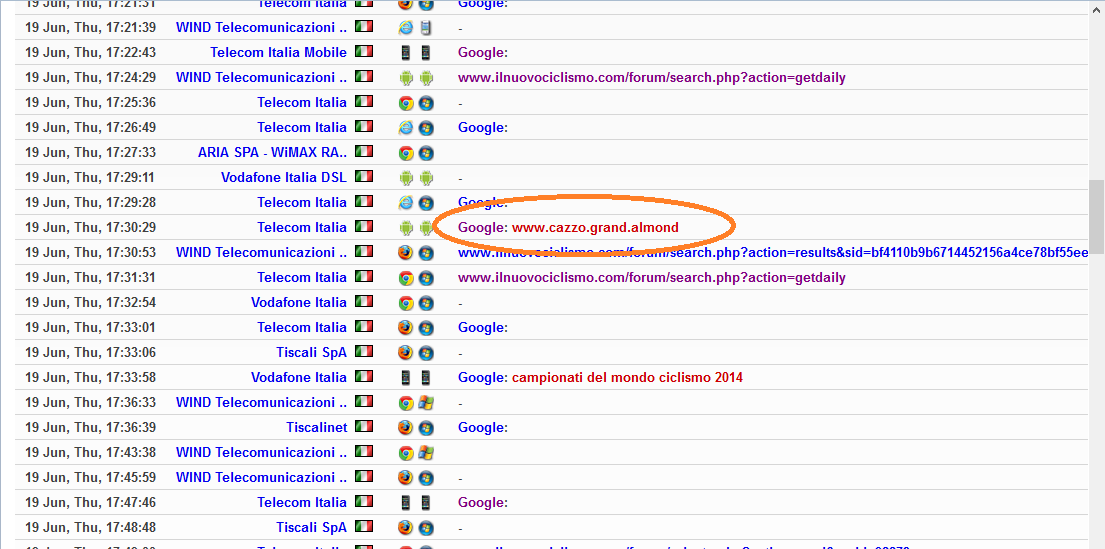The width and height of the screenshot is (1105, 549).
Task: Click the second Android icon in the Vodafone Italia DSL row
Action: 426,178
